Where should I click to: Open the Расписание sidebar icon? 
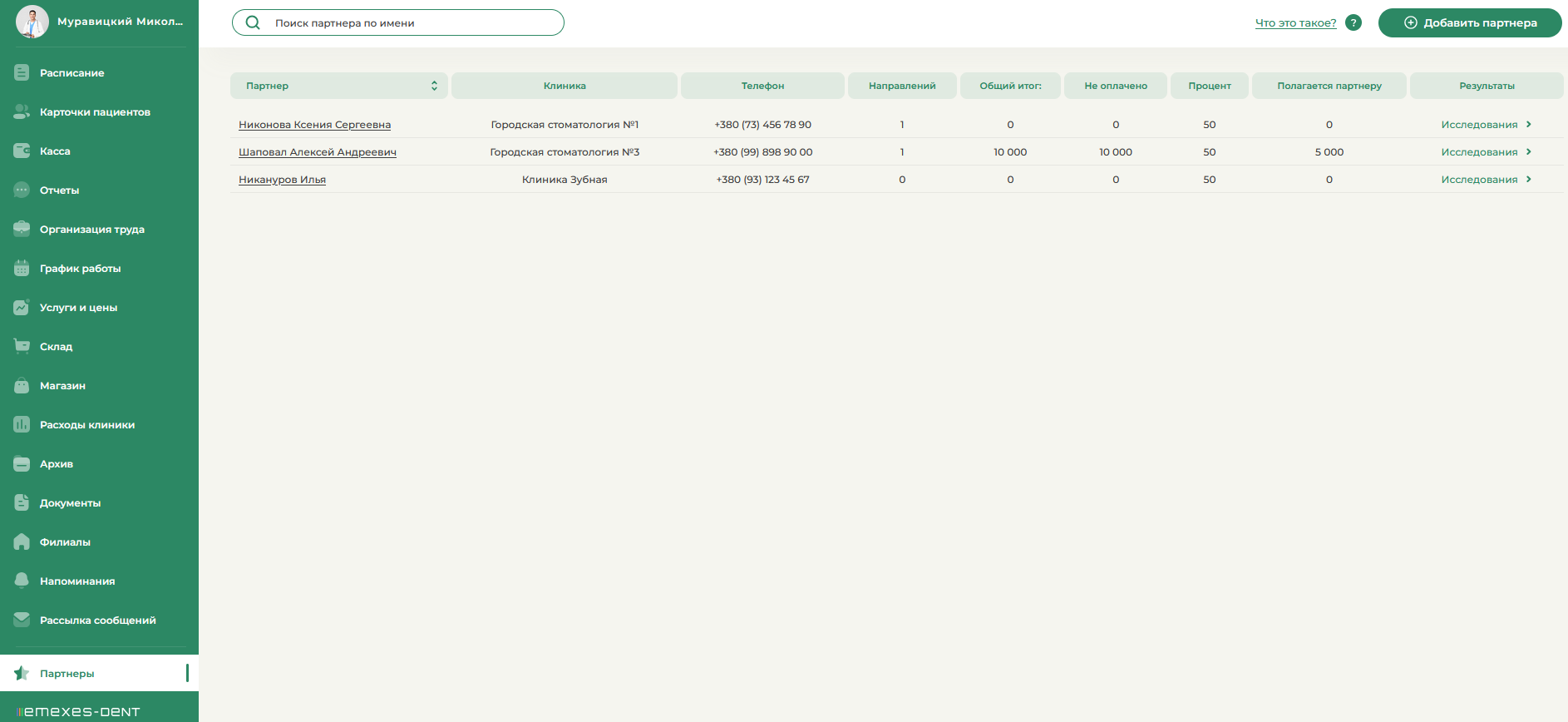coord(22,72)
